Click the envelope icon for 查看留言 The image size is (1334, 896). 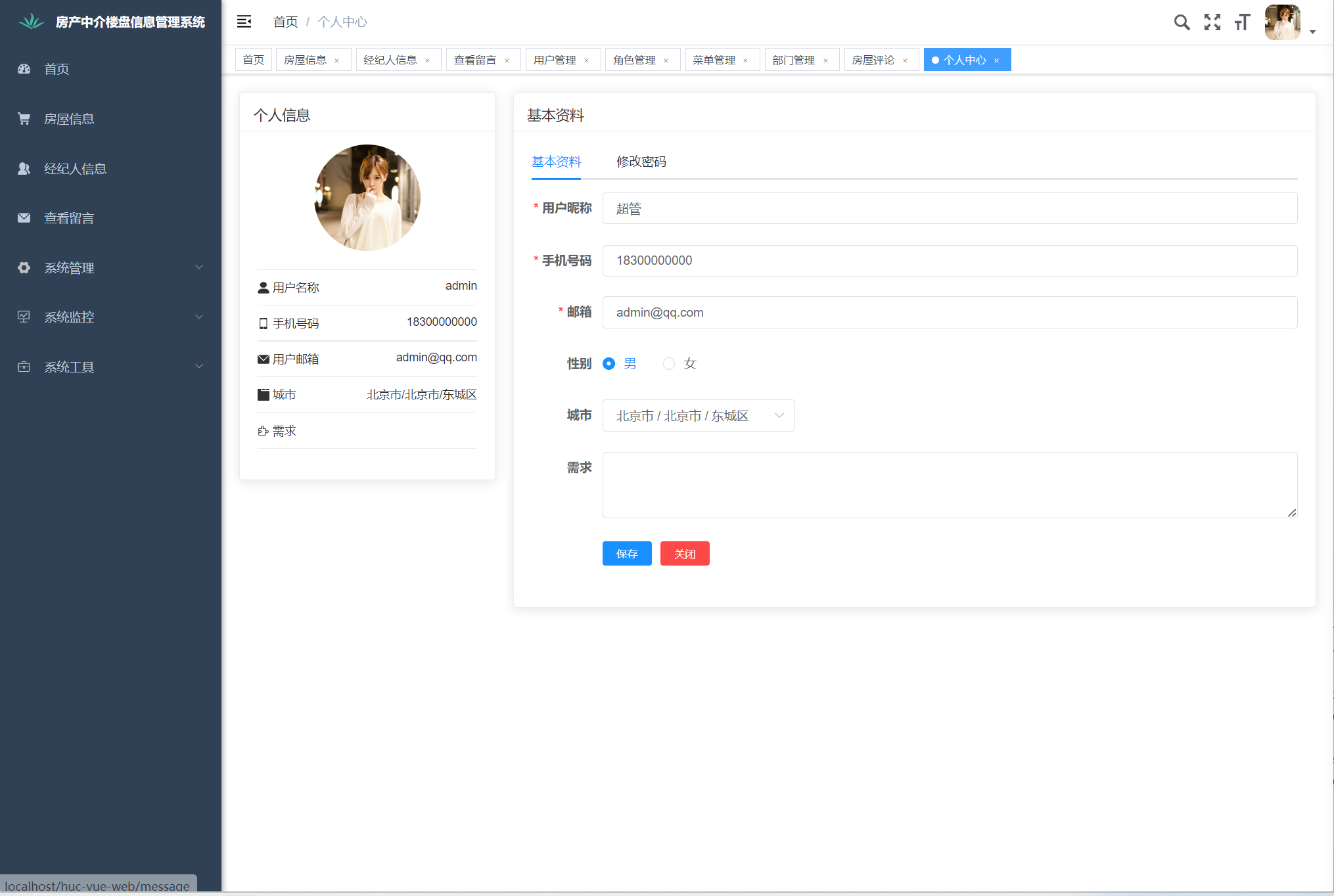coord(24,218)
